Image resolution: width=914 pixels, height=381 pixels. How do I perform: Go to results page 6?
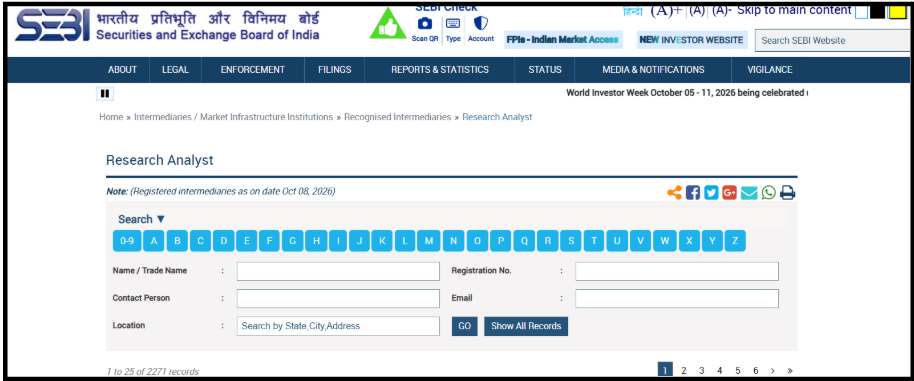755,371
